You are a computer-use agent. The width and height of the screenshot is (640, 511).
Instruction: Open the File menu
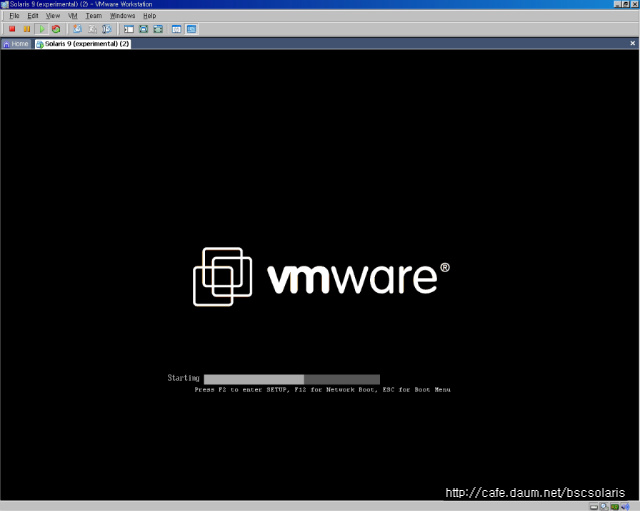14,16
